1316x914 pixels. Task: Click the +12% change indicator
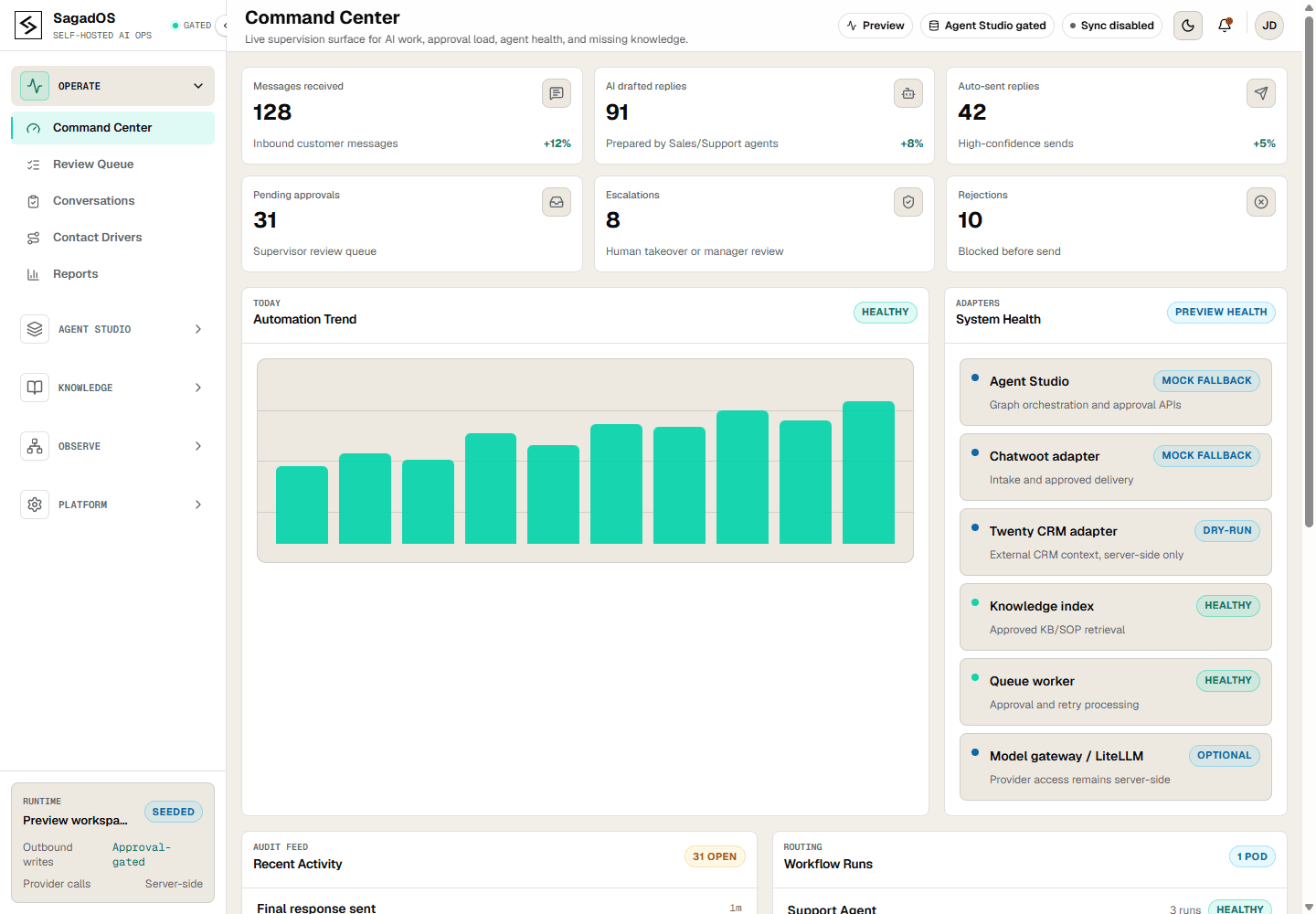click(x=557, y=143)
